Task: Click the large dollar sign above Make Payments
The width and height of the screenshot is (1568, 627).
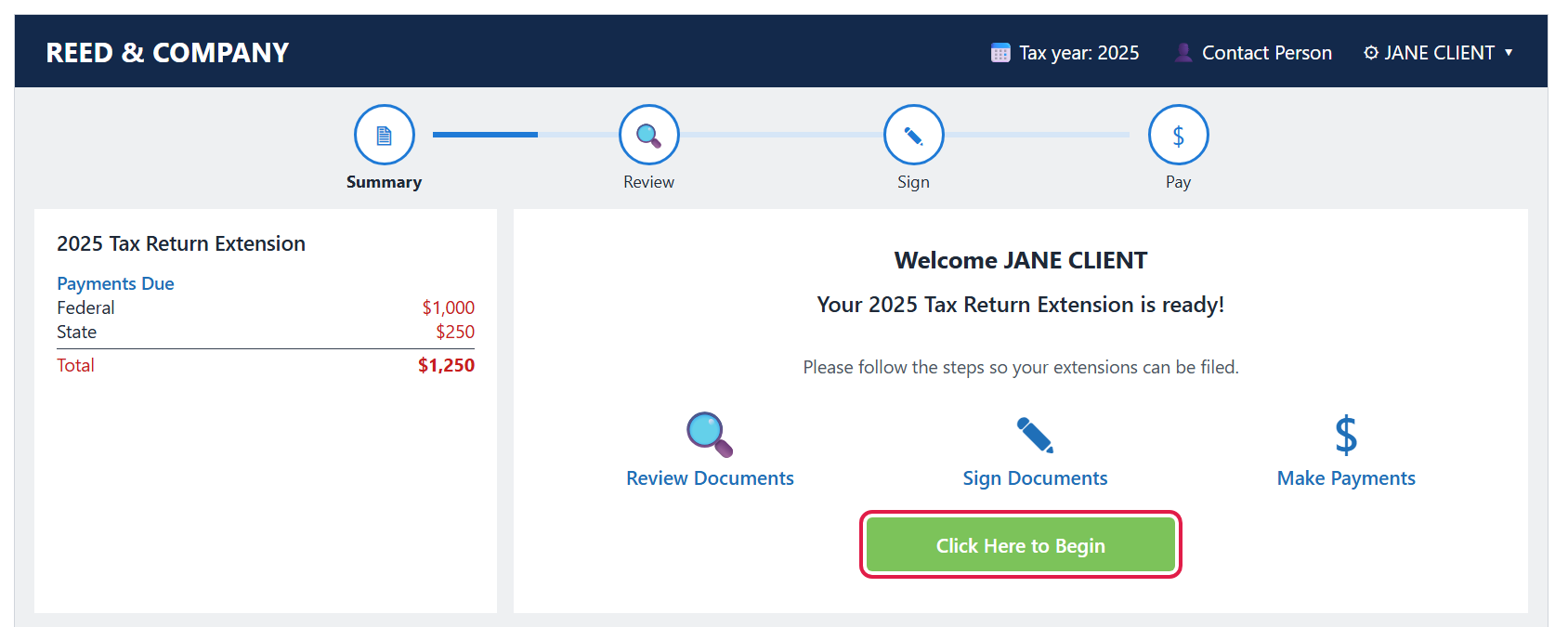Action: tap(1346, 435)
